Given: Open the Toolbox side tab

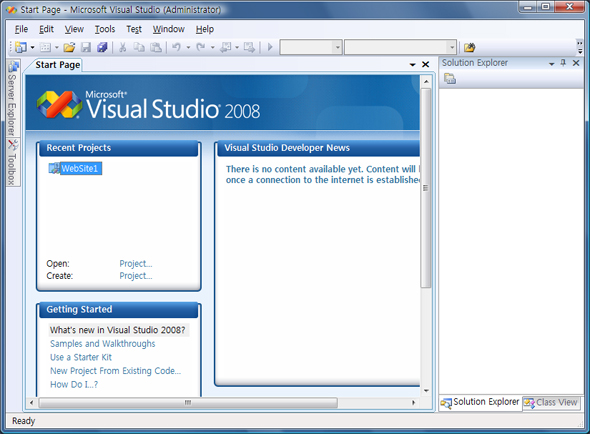Looking at the screenshot, I should click(x=13, y=162).
